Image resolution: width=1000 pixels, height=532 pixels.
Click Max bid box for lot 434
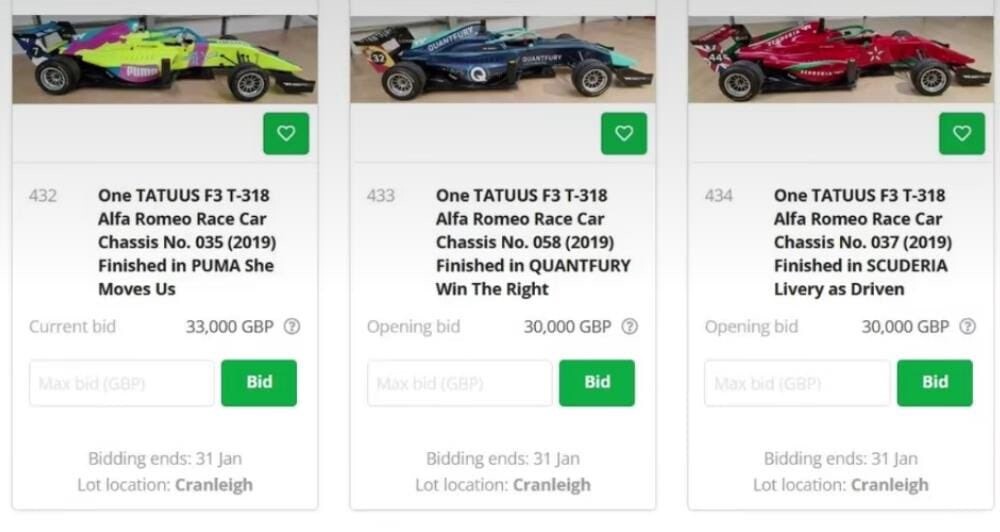(x=797, y=383)
